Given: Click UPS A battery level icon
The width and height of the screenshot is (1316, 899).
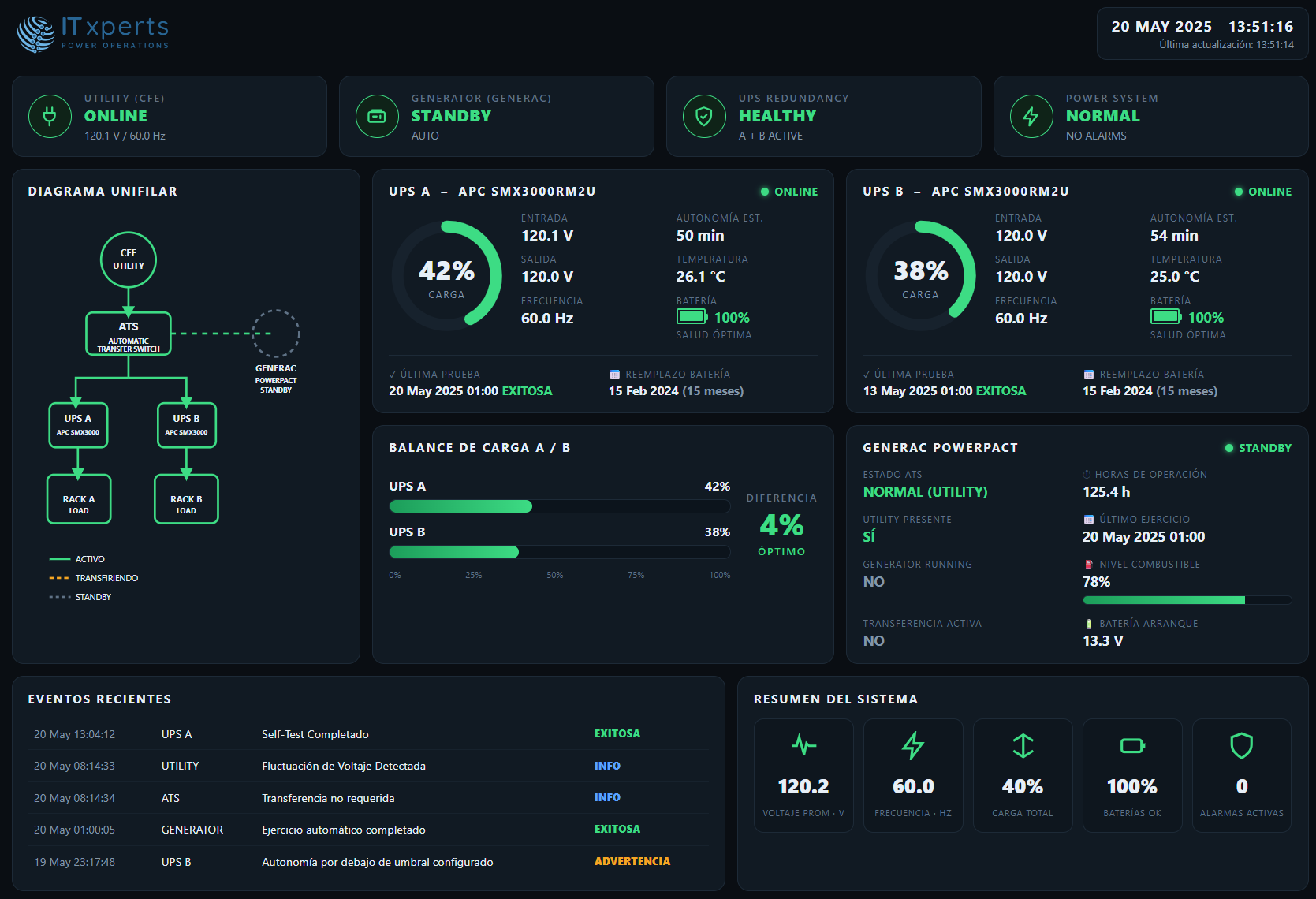Looking at the screenshot, I should 692,317.
